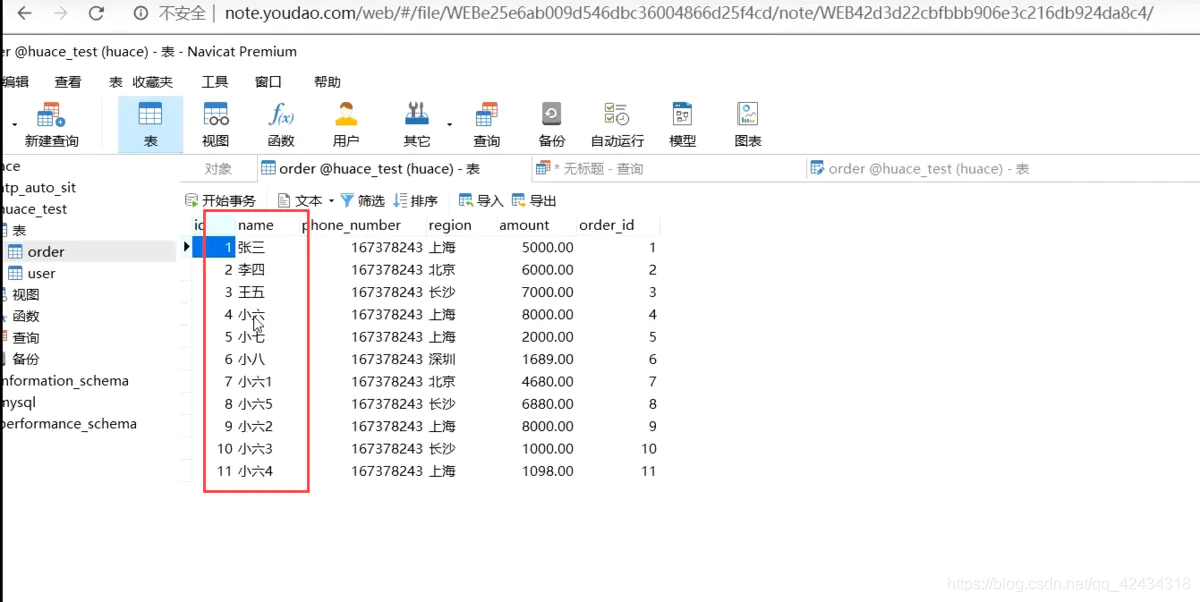Open the 图表 chart toolbar icon
Screen dimensions: 1200x602
coord(748,124)
